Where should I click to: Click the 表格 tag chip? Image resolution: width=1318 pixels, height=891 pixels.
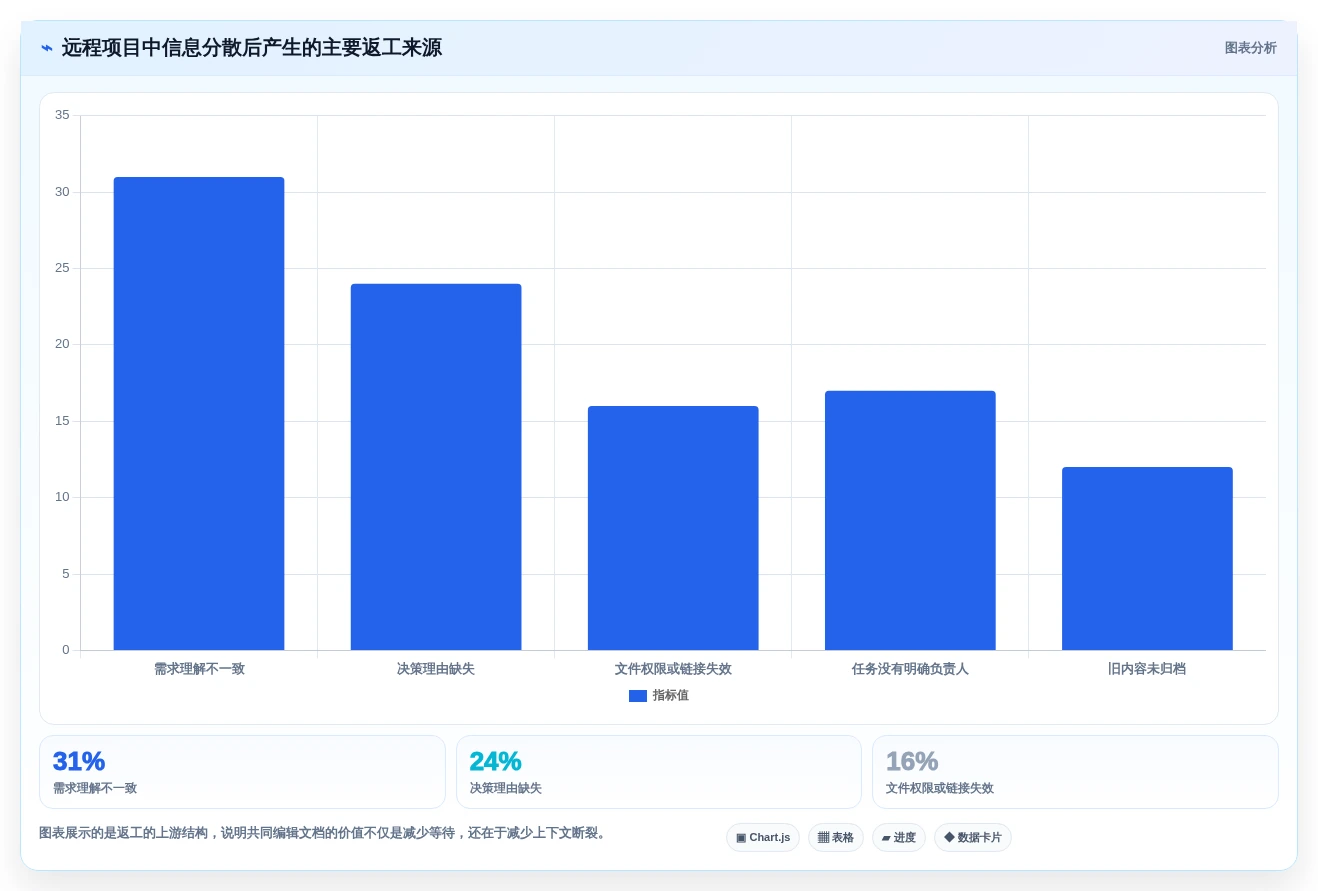pos(836,838)
